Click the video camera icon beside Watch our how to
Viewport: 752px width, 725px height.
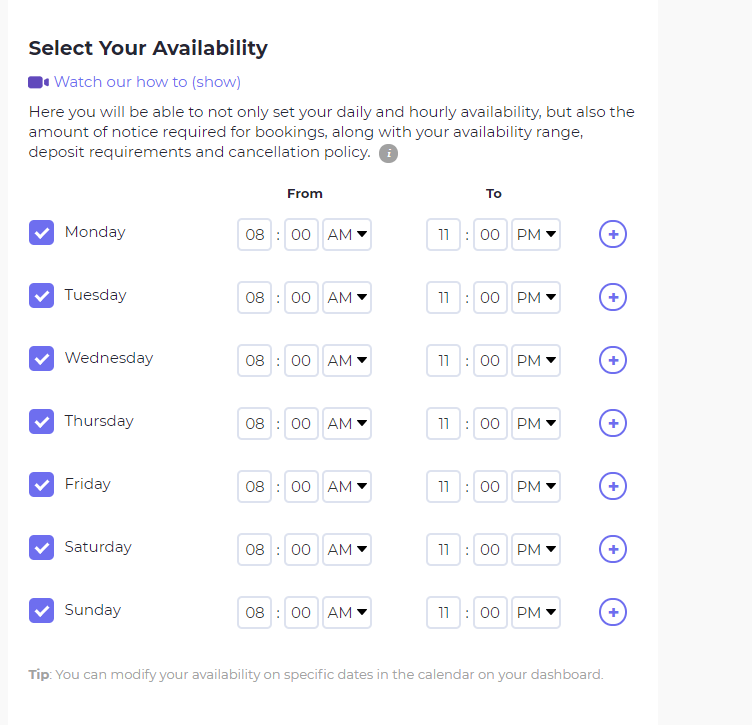coord(38,82)
